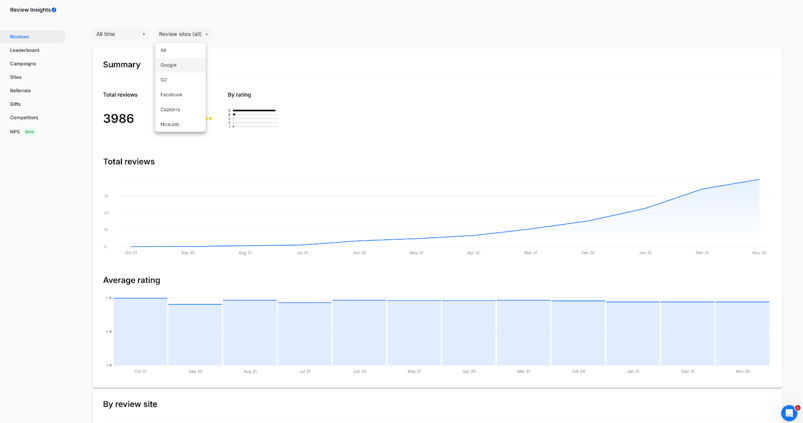Open the NPS beta page
Screen dimensions: 803x423
coord(15,132)
